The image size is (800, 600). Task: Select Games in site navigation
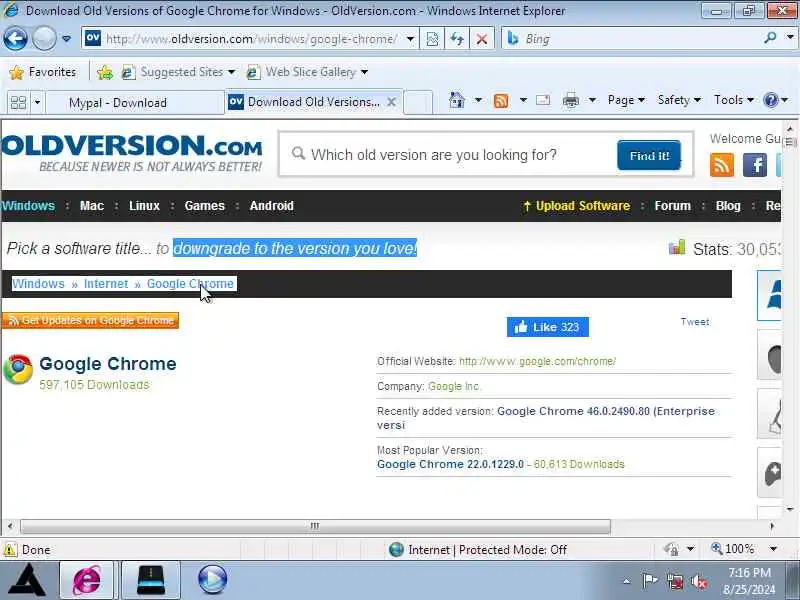pyautogui.click(x=205, y=206)
